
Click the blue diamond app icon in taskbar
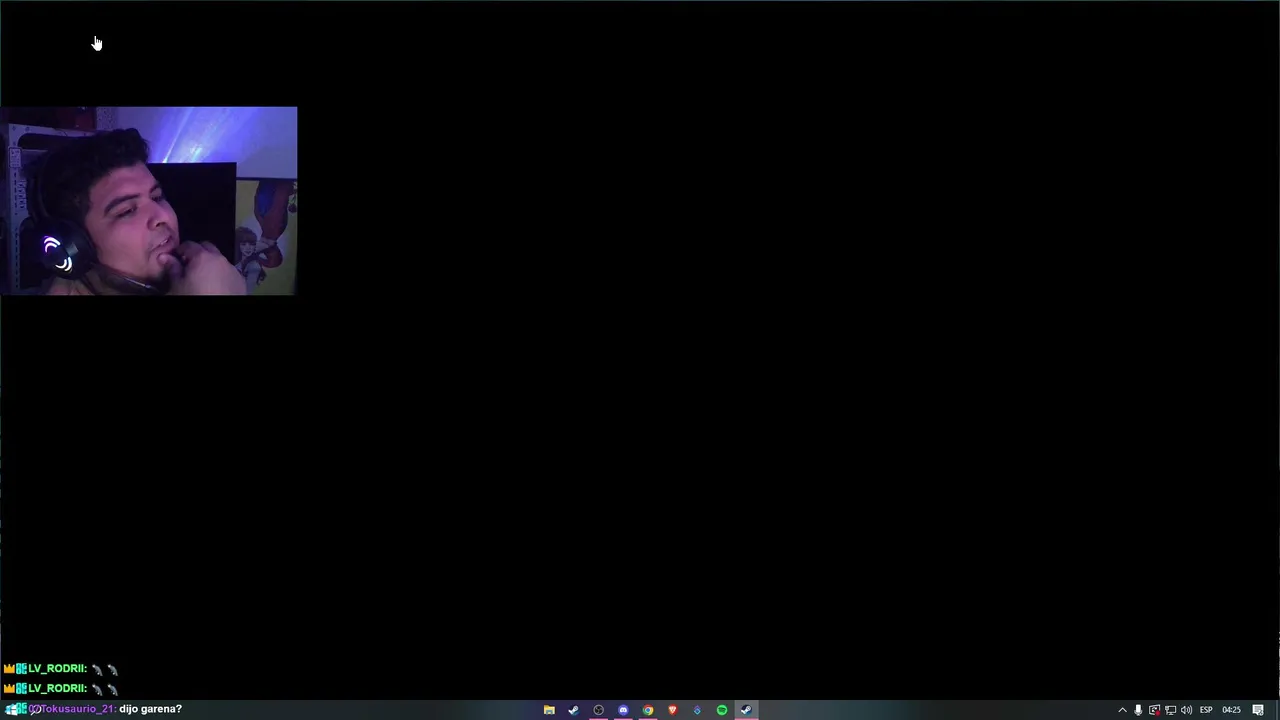click(697, 710)
